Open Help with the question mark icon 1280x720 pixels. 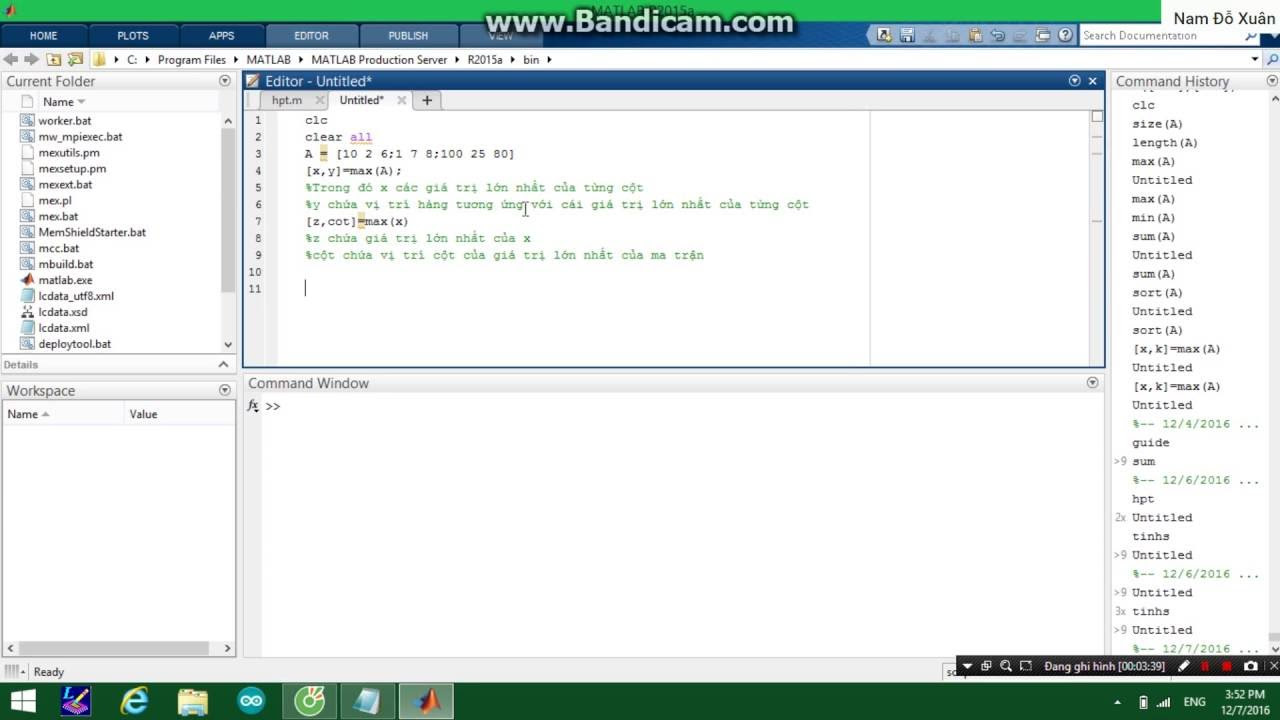1065,35
